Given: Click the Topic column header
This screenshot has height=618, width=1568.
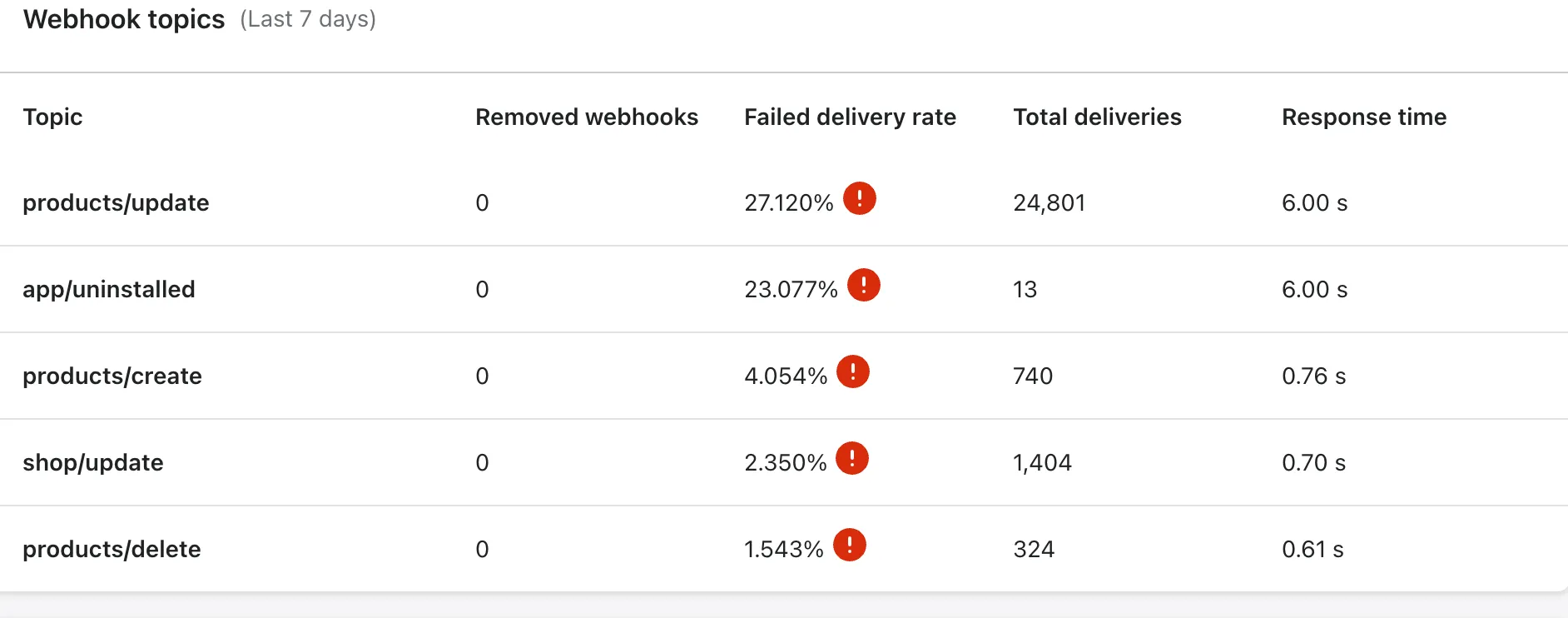Looking at the screenshot, I should pyautogui.click(x=52, y=117).
